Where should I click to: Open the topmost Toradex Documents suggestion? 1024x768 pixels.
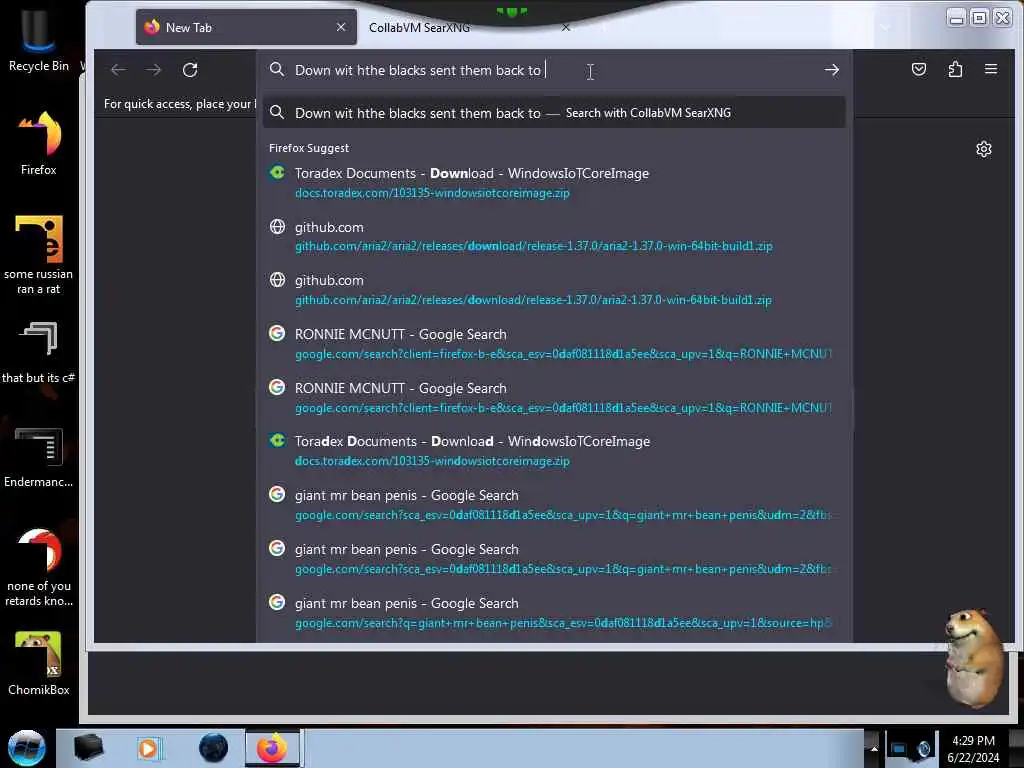(x=554, y=182)
